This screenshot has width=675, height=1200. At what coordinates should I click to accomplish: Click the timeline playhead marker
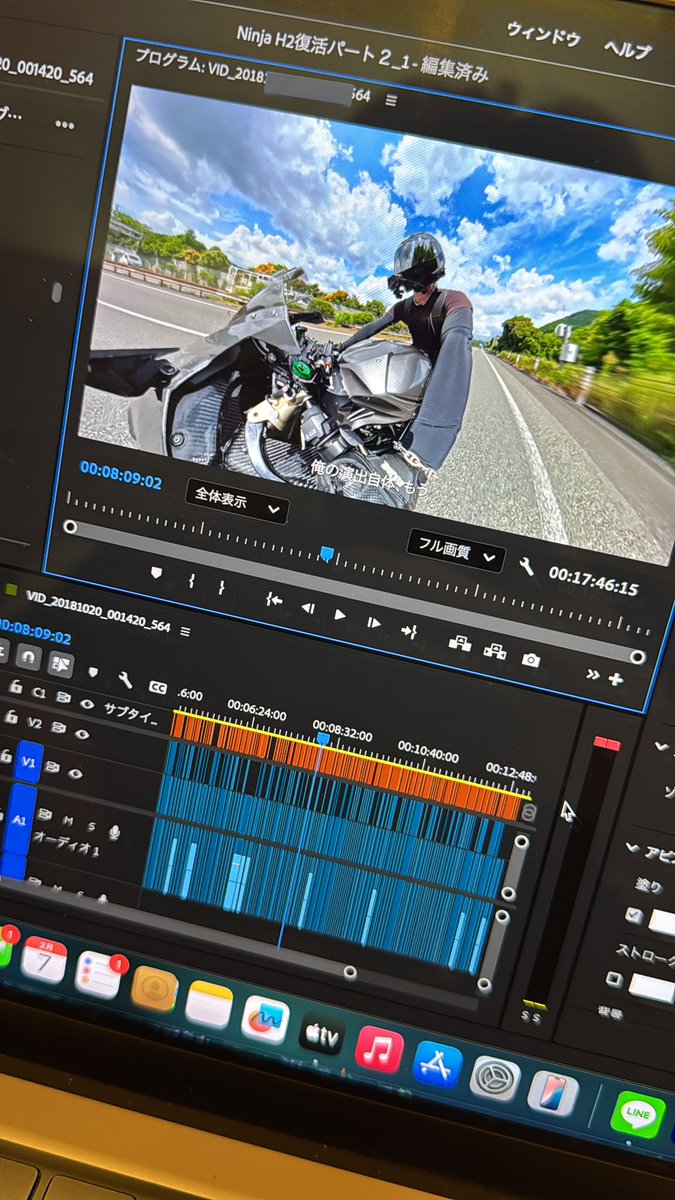[x=323, y=737]
